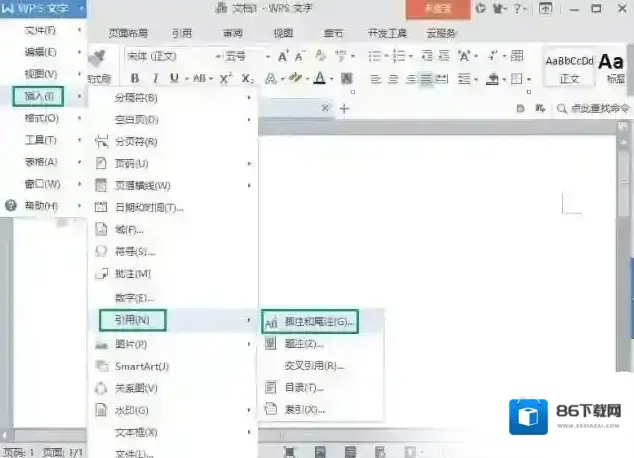Apply the 正文 style thumbnail
The height and width of the screenshot is (458, 634).
pos(569,69)
